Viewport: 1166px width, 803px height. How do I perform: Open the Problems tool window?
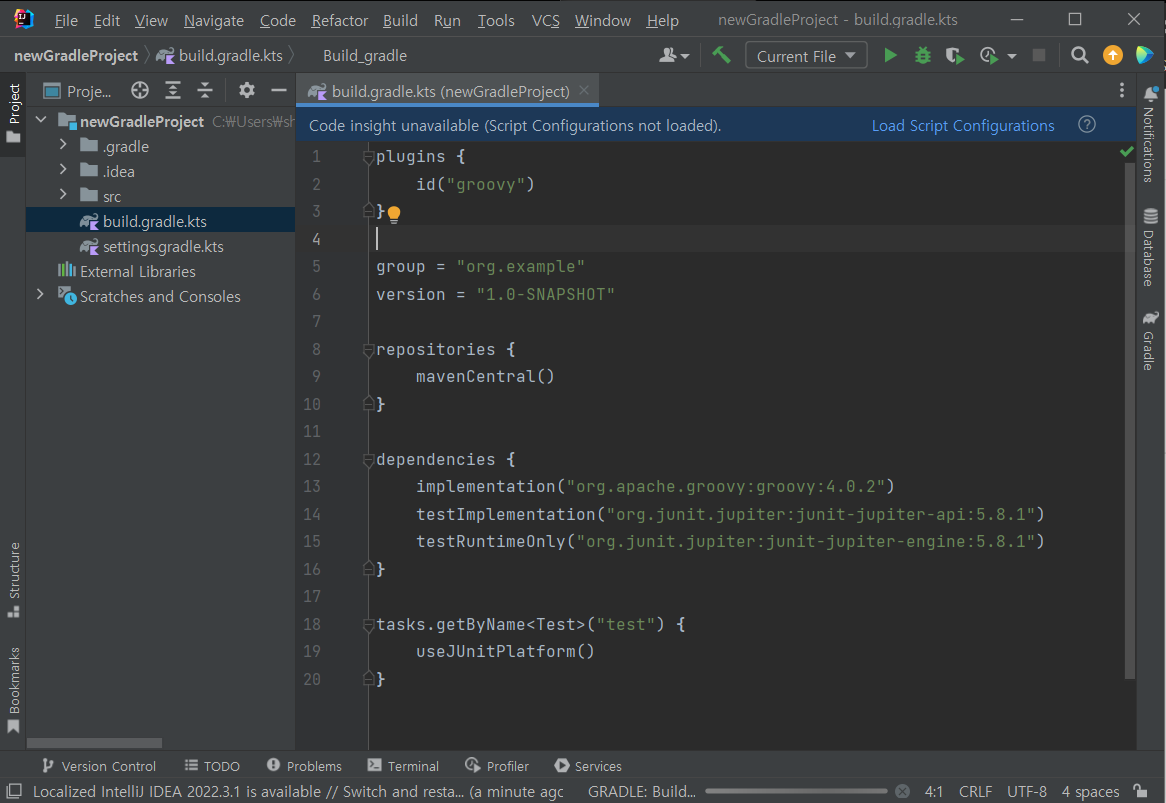point(304,766)
